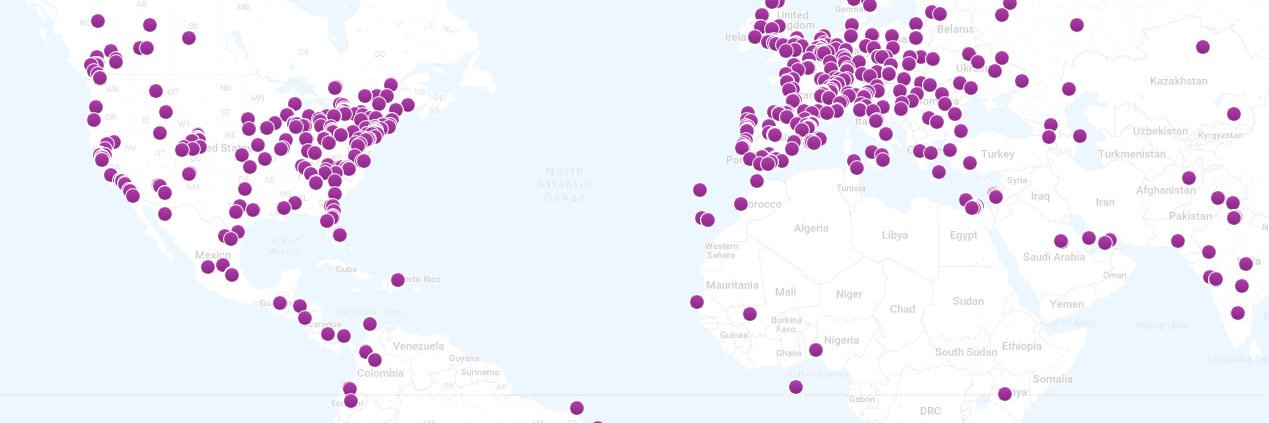
Task: Click the marker next to the Kyrgyzstan label
Action: click(x=1234, y=114)
